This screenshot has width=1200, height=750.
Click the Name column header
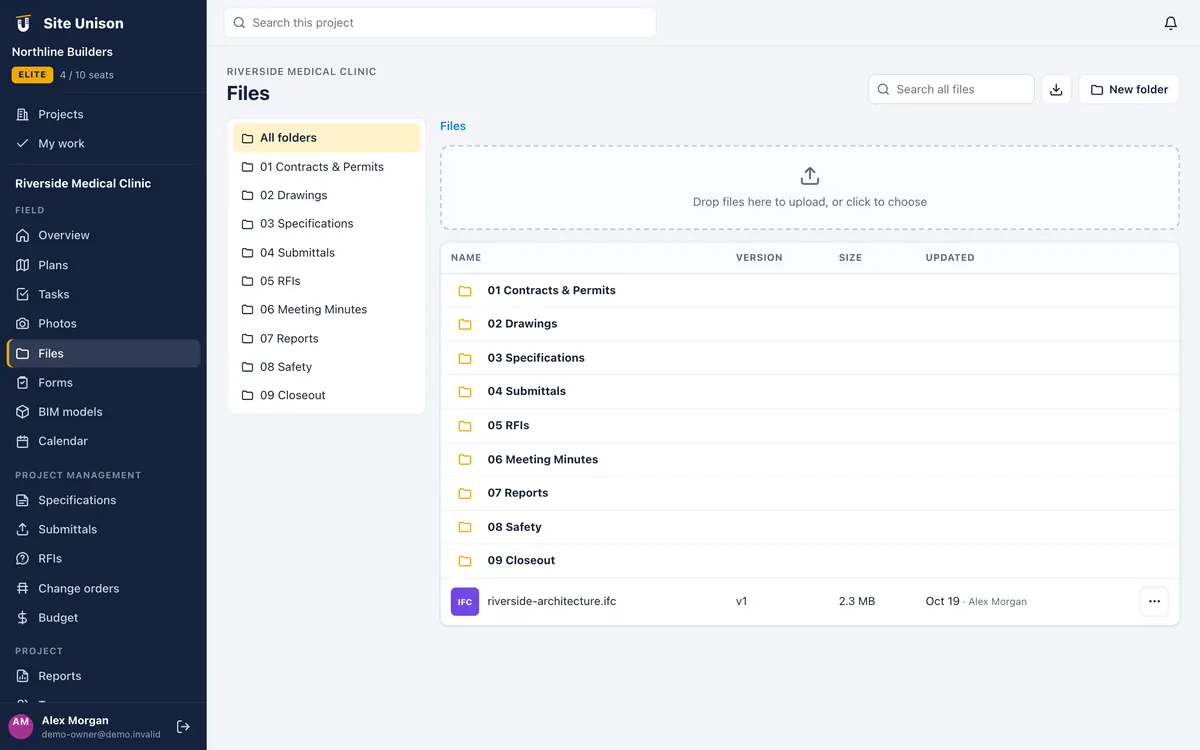466,257
